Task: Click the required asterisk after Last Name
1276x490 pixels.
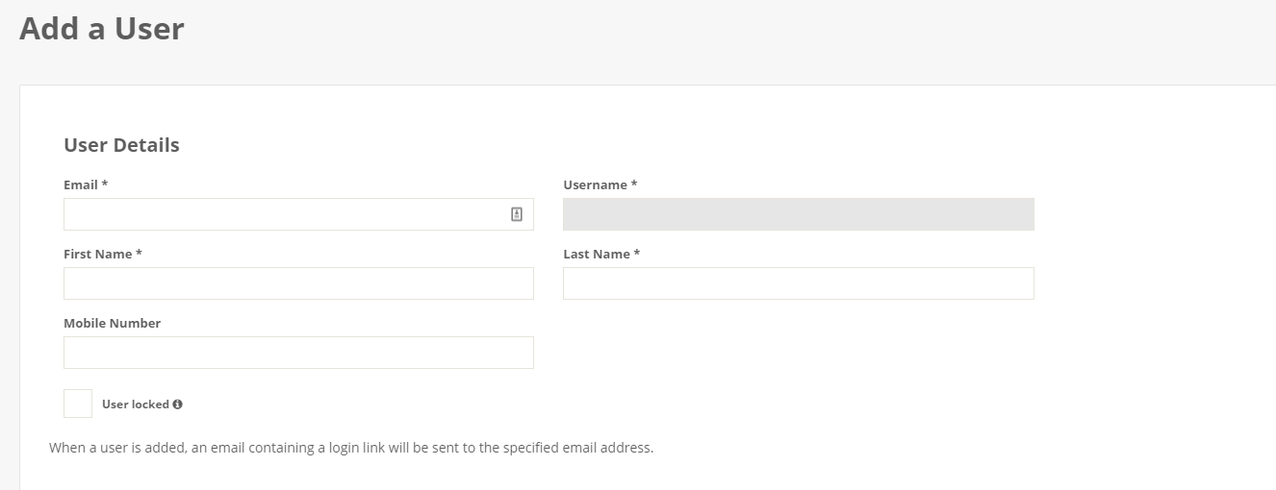Action: (637, 254)
